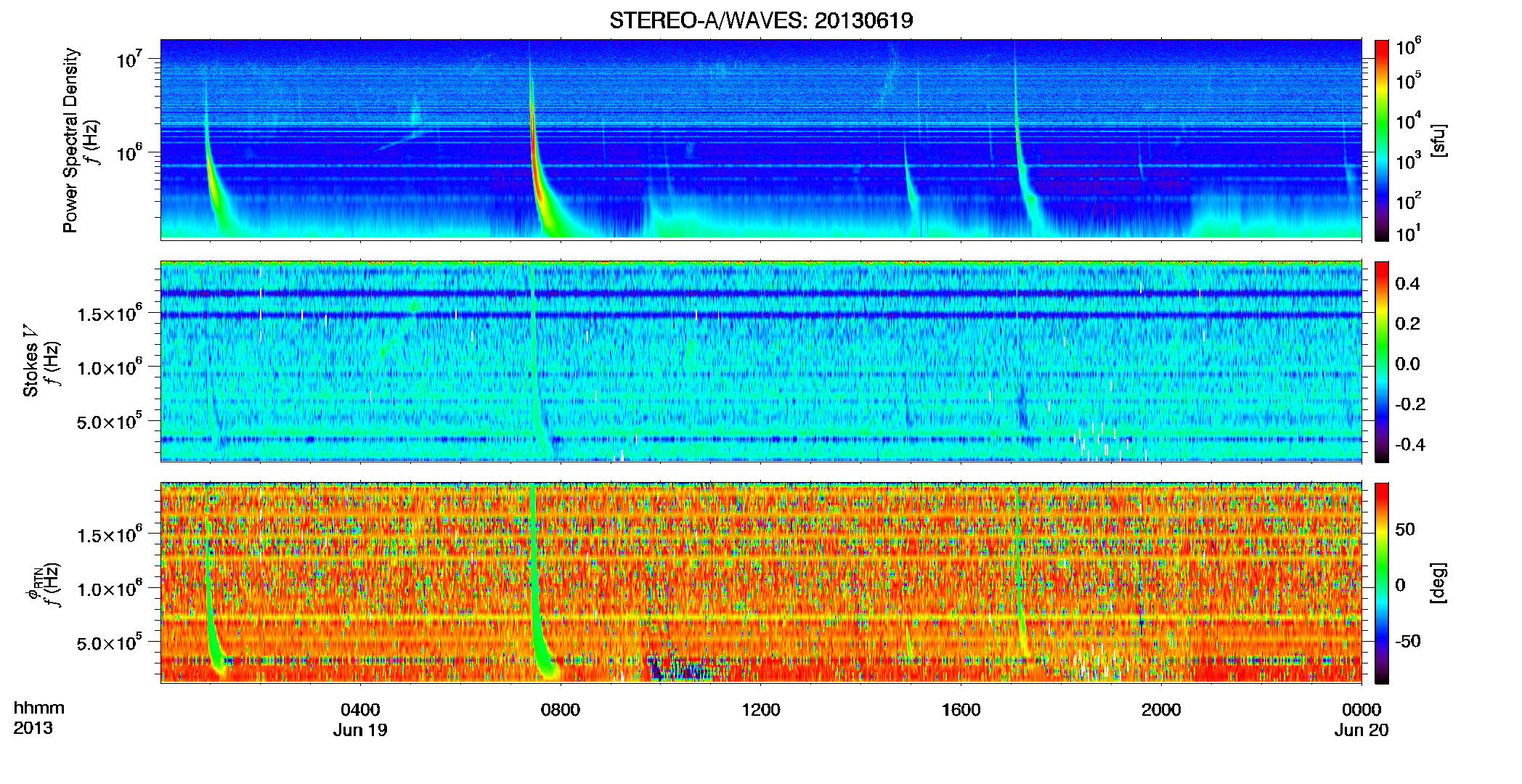Click the Jun 20 date label
Image resolution: width=1522 pixels, height=784 pixels.
click(x=1362, y=730)
